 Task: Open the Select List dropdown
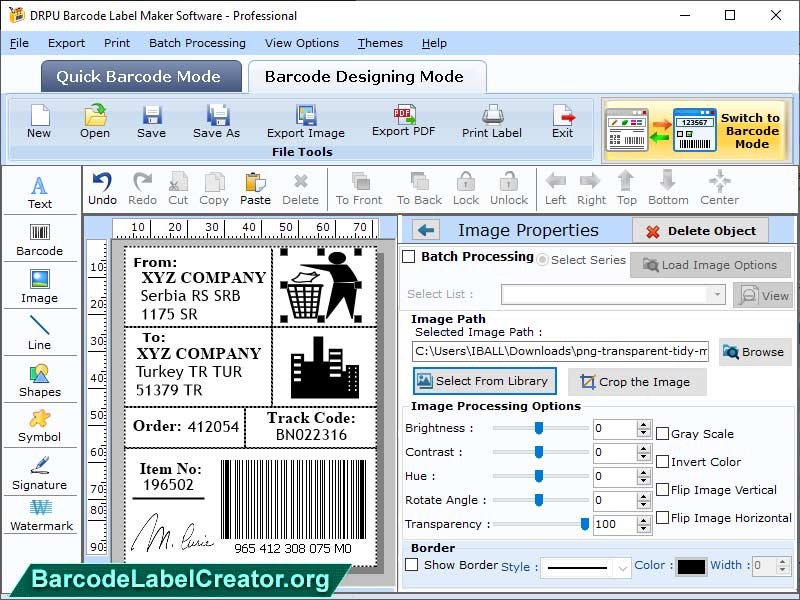(x=717, y=294)
